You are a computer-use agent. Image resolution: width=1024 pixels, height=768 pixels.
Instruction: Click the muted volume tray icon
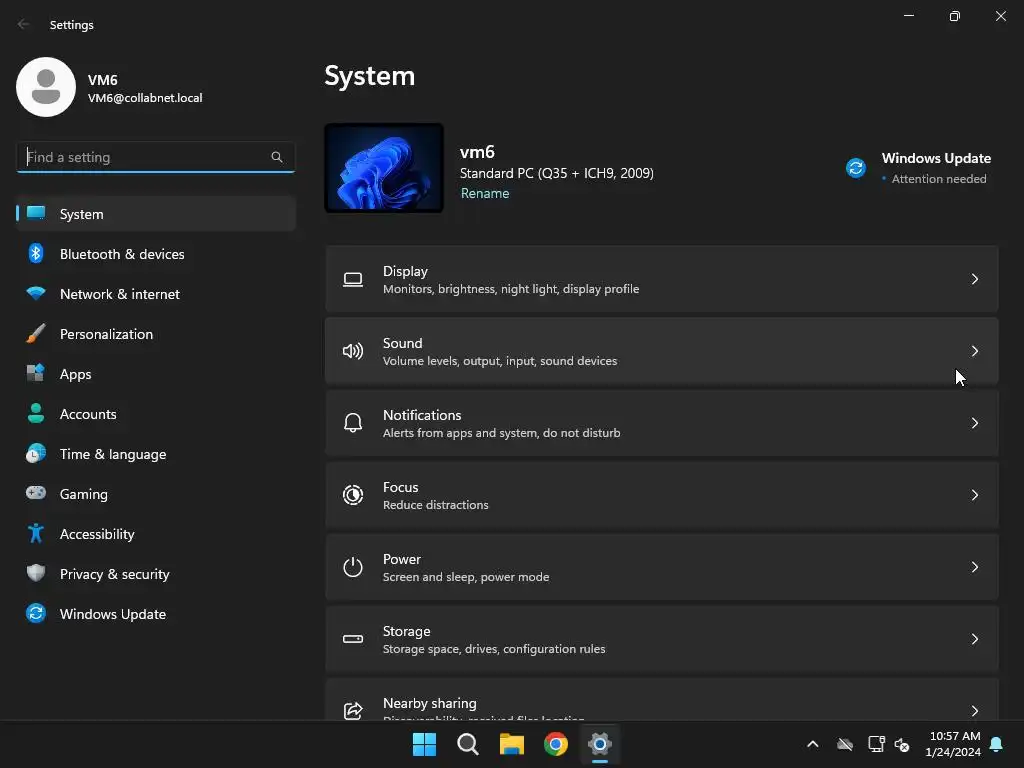[x=902, y=744]
